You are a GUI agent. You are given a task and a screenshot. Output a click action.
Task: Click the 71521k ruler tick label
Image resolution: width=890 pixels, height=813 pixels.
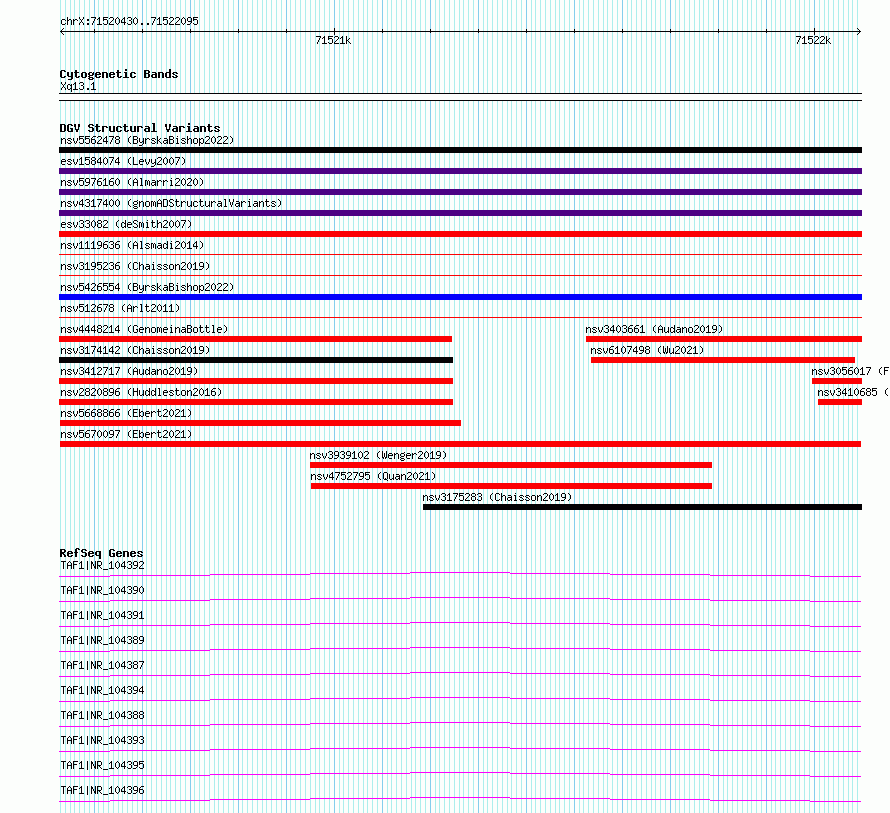[x=333, y=40]
